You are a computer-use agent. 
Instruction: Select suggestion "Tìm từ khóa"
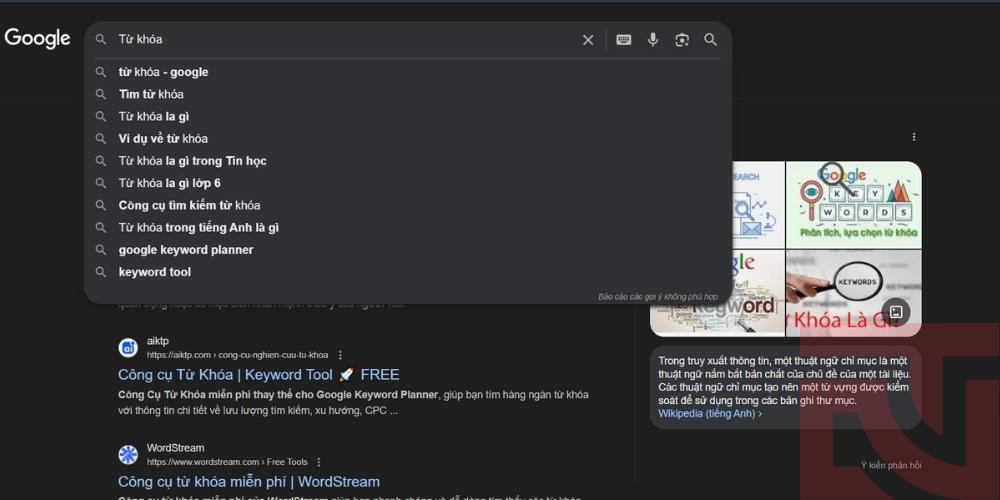pyautogui.click(x=408, y=94)
